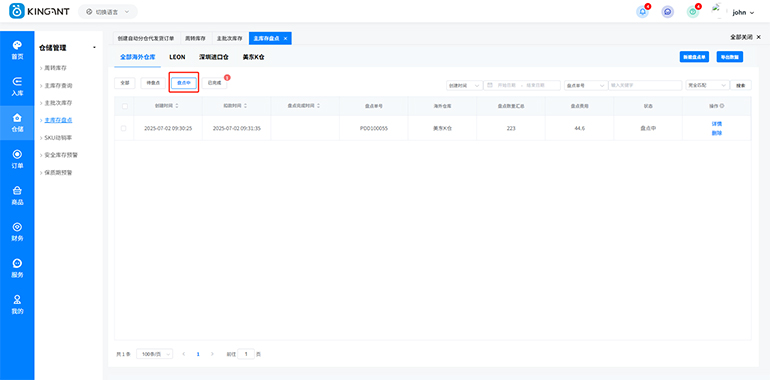The image size is (770, 380).
Task: Click the 44.6 cost cell
Action: 579,128
